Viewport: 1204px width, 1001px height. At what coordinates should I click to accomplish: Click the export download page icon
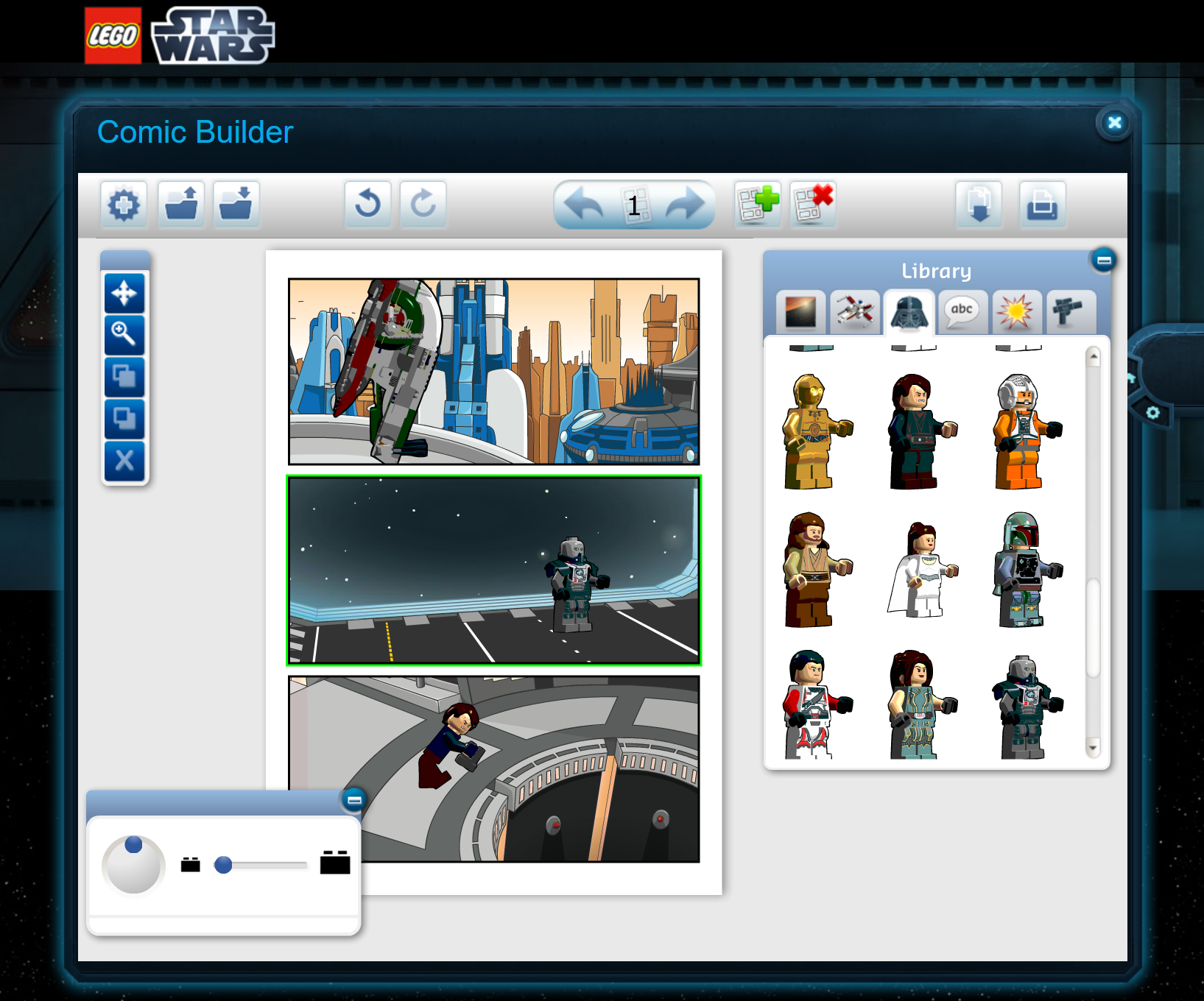pyautogui.click(x=979, y=205)
